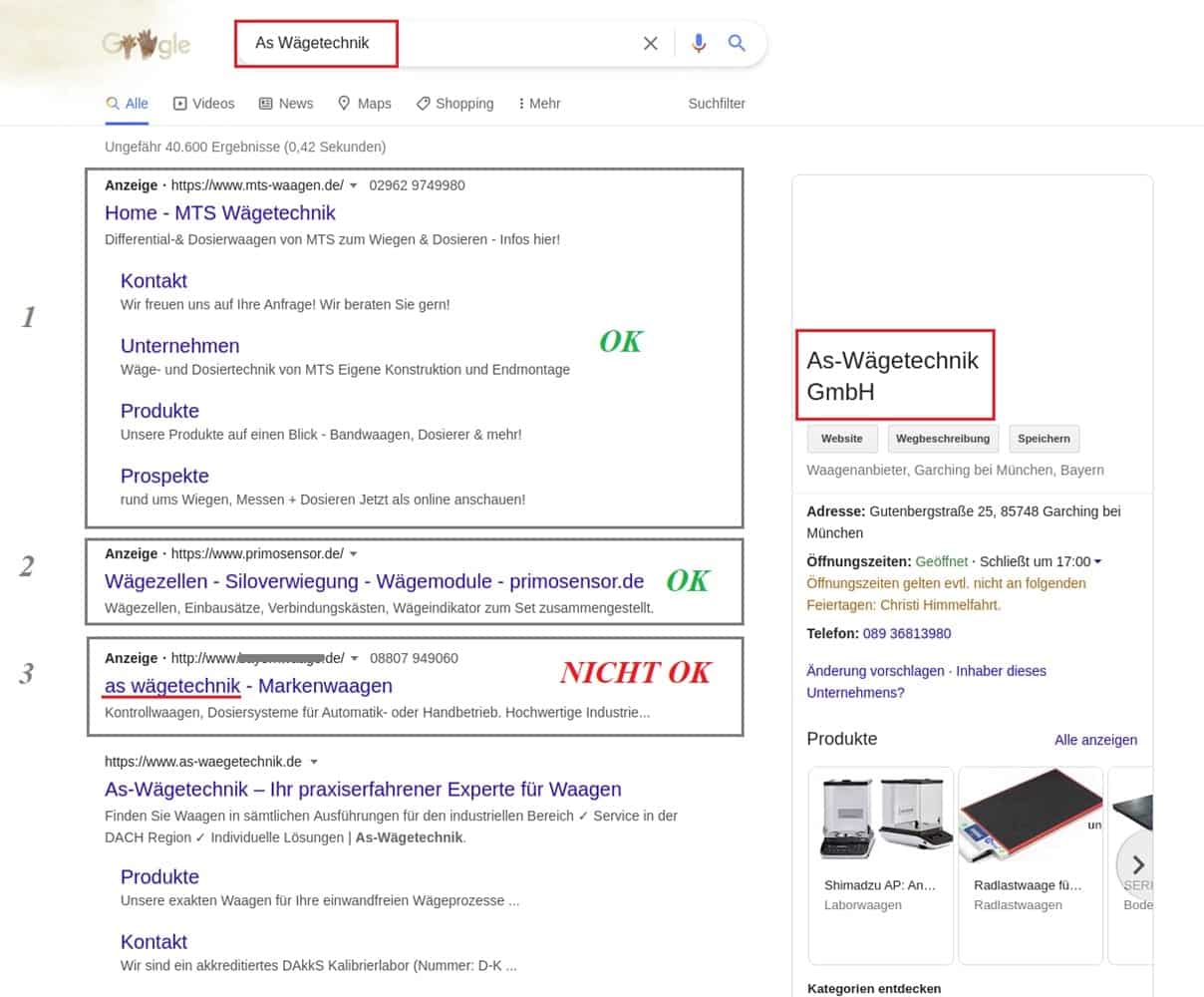1204x997 pixels.
Task: Open MTS Prospekte sitelink
Action: coord(164,476)
